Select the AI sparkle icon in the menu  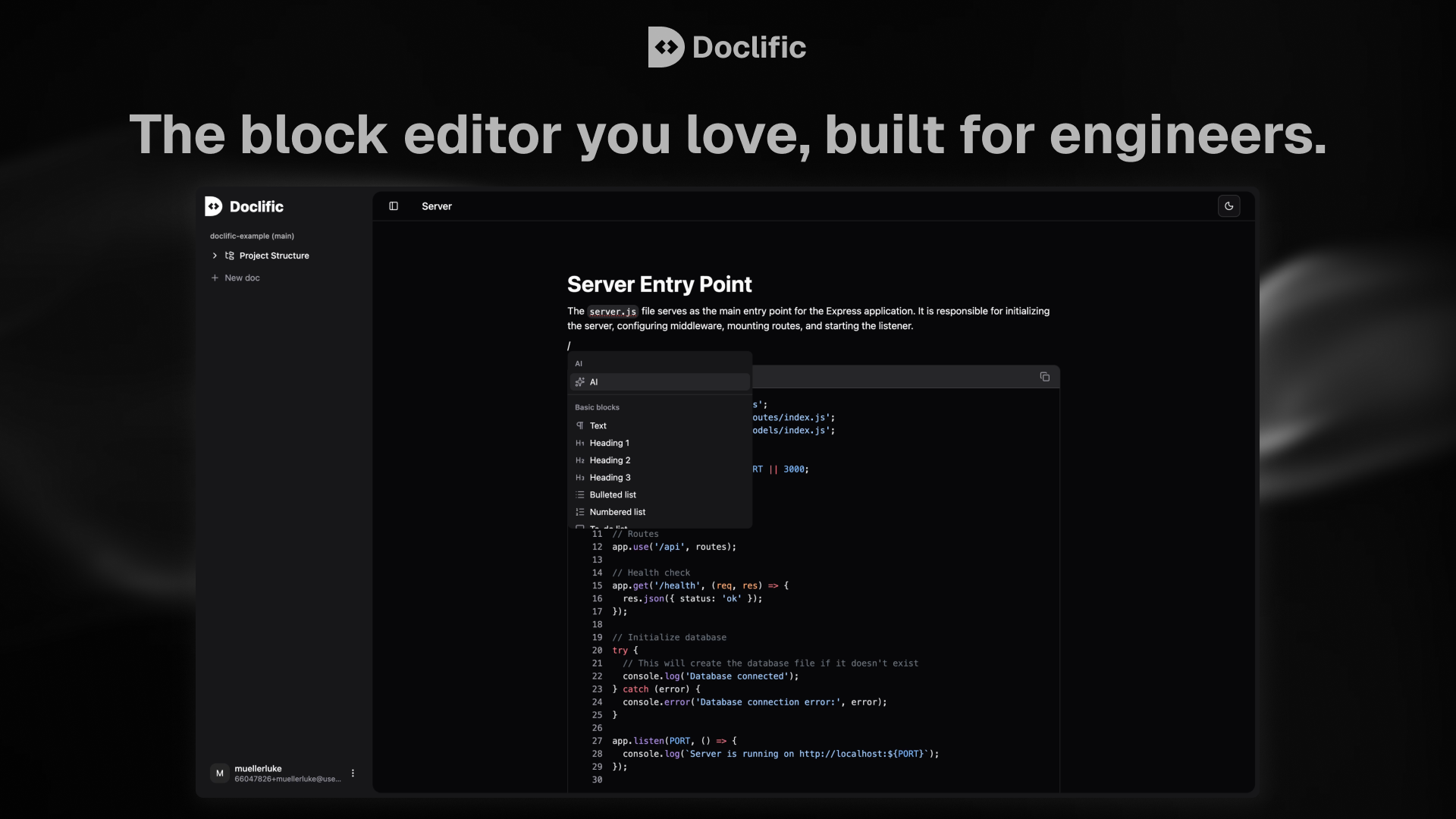click(x=579, y=382)
